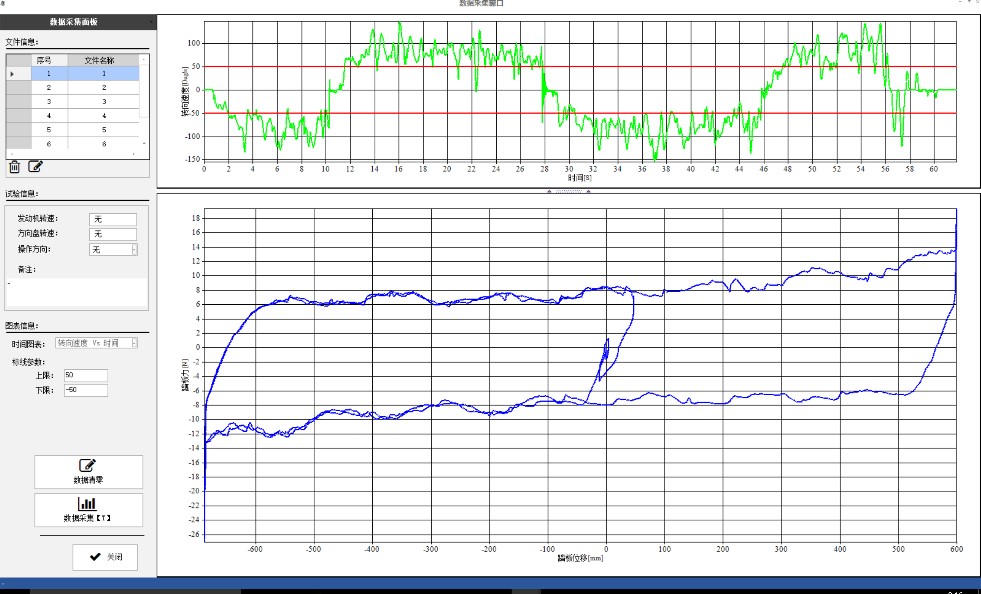Image resolution: width=981 pixels, height=594 pixels.
Task: Click the 发动机转速 input field
Action: (112, 219)
